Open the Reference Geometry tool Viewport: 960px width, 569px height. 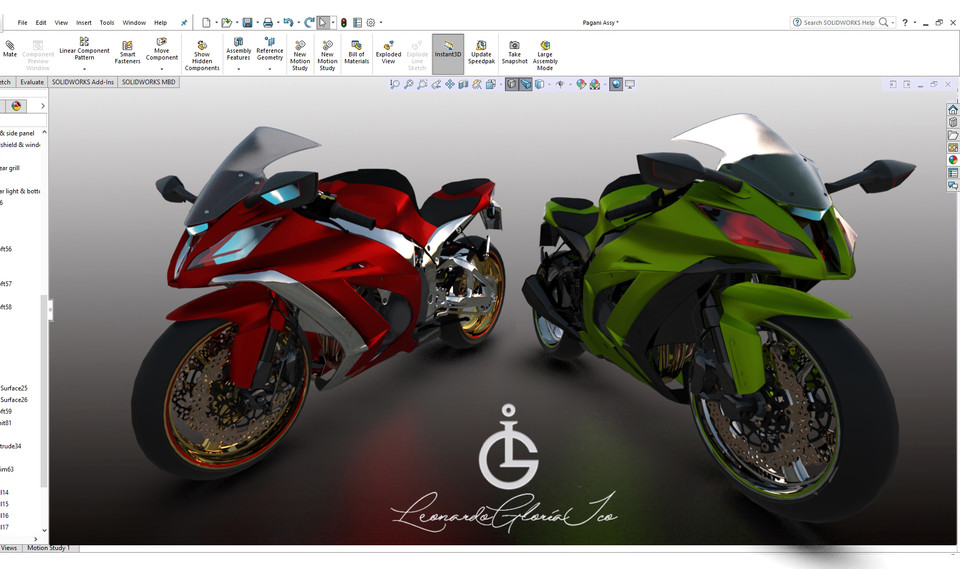click(269, 48)
